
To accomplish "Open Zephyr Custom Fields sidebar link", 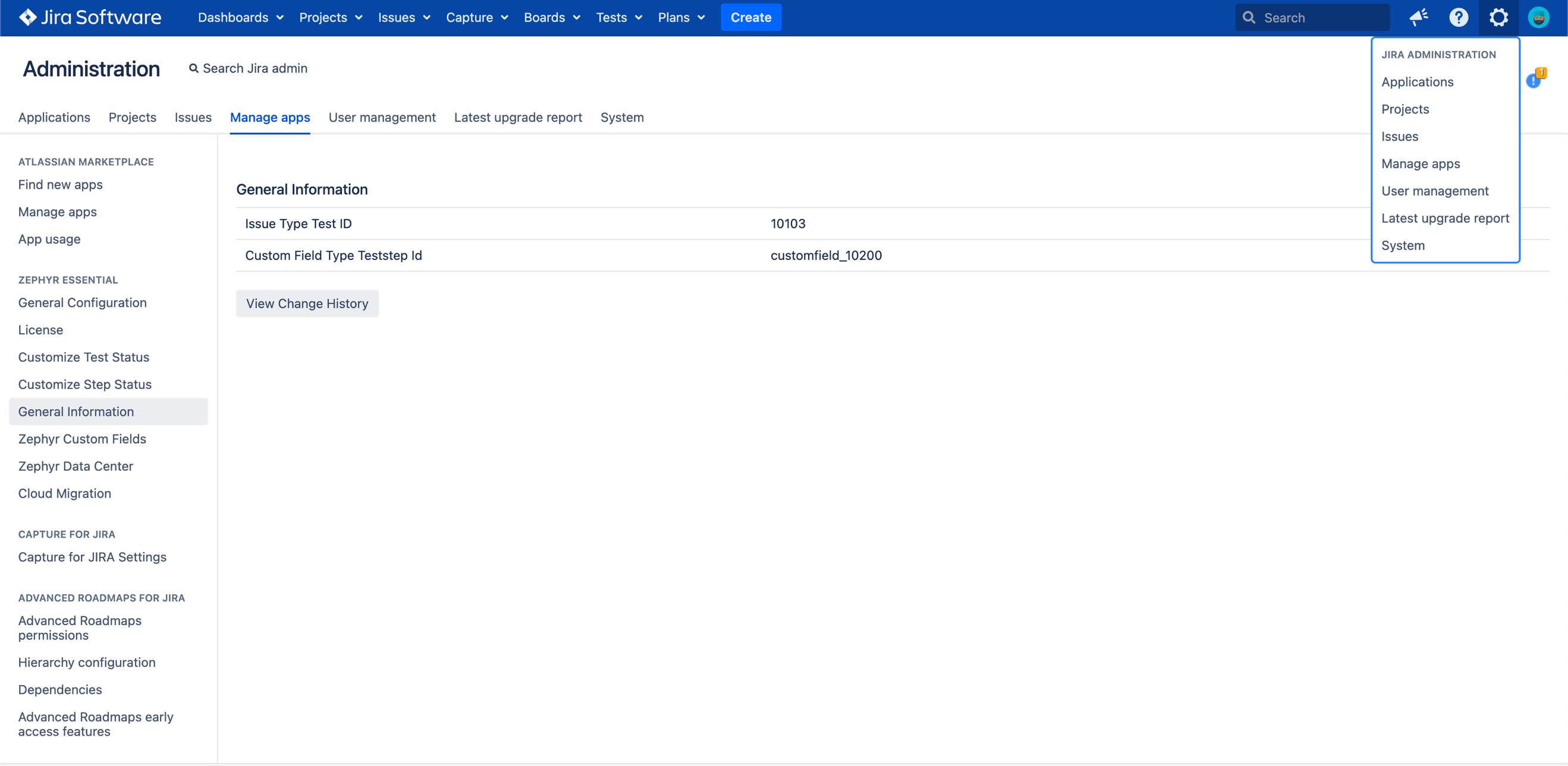I will 82,439.
